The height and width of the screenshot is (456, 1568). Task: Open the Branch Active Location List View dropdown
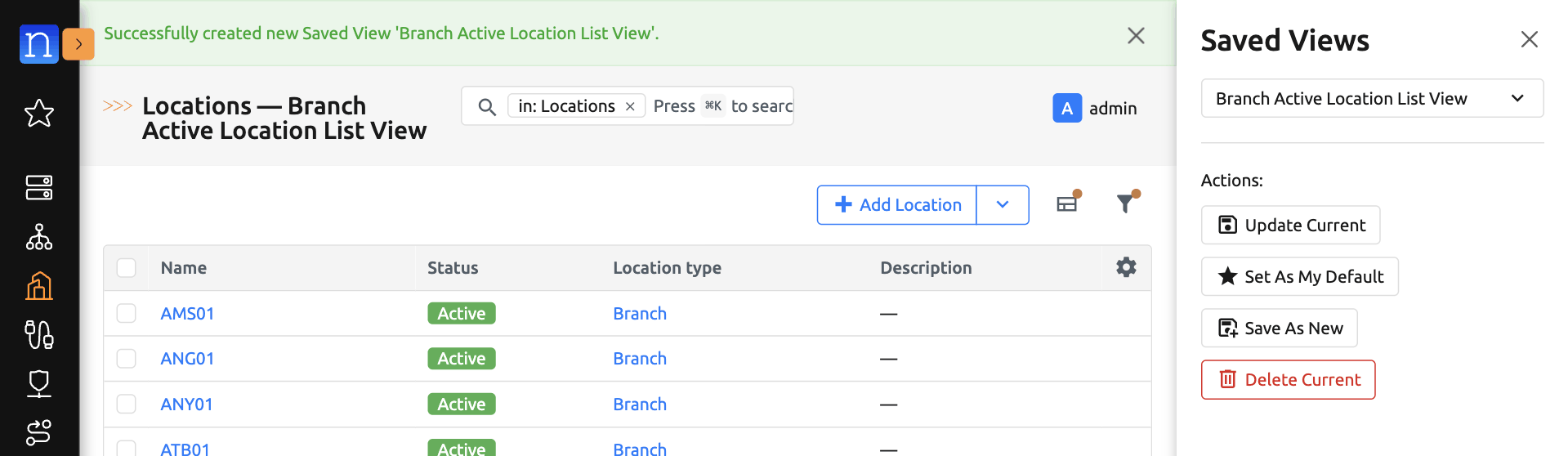(1371, 99)
